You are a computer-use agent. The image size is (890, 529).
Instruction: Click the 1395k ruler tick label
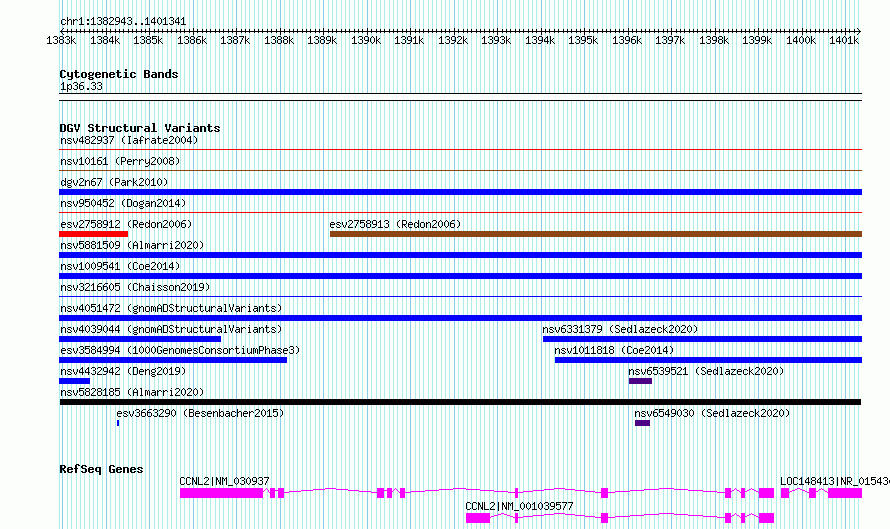(x=583, y=40)
